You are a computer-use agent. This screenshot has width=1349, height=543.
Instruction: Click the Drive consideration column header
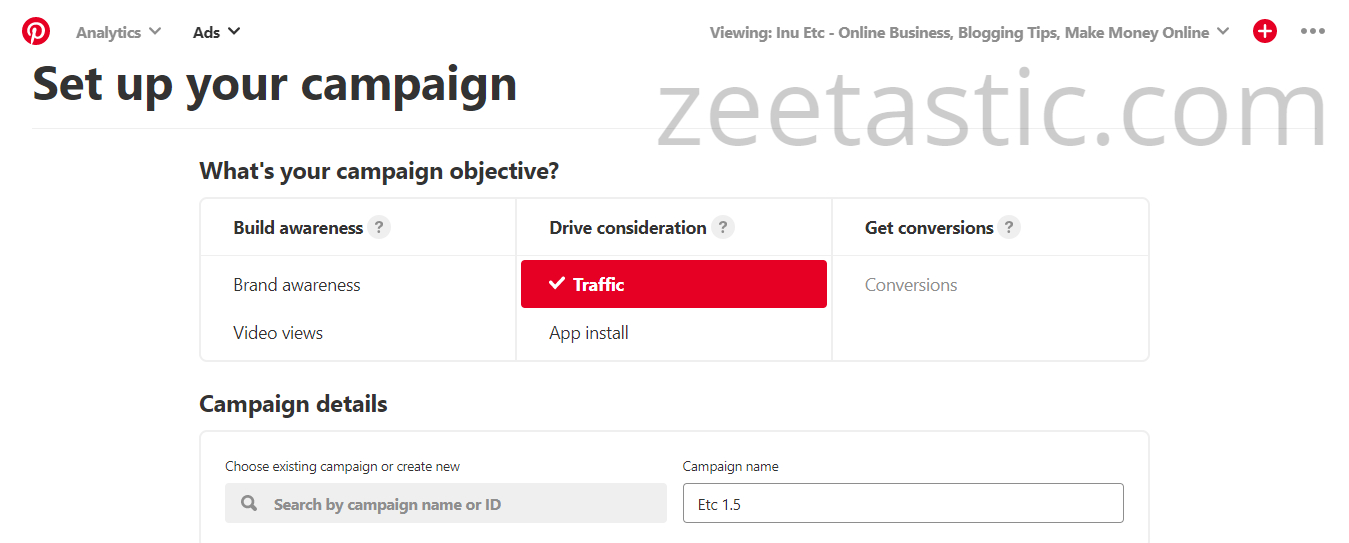[x=628, y=228]
